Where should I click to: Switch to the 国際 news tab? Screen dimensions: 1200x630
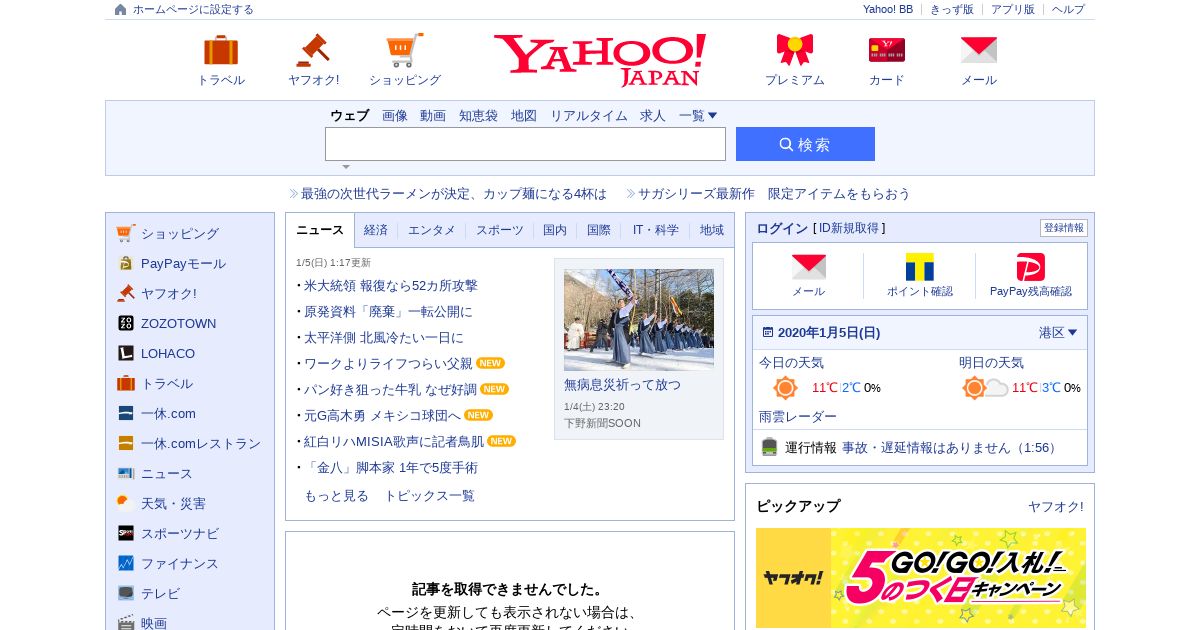(x=599, y=230)
